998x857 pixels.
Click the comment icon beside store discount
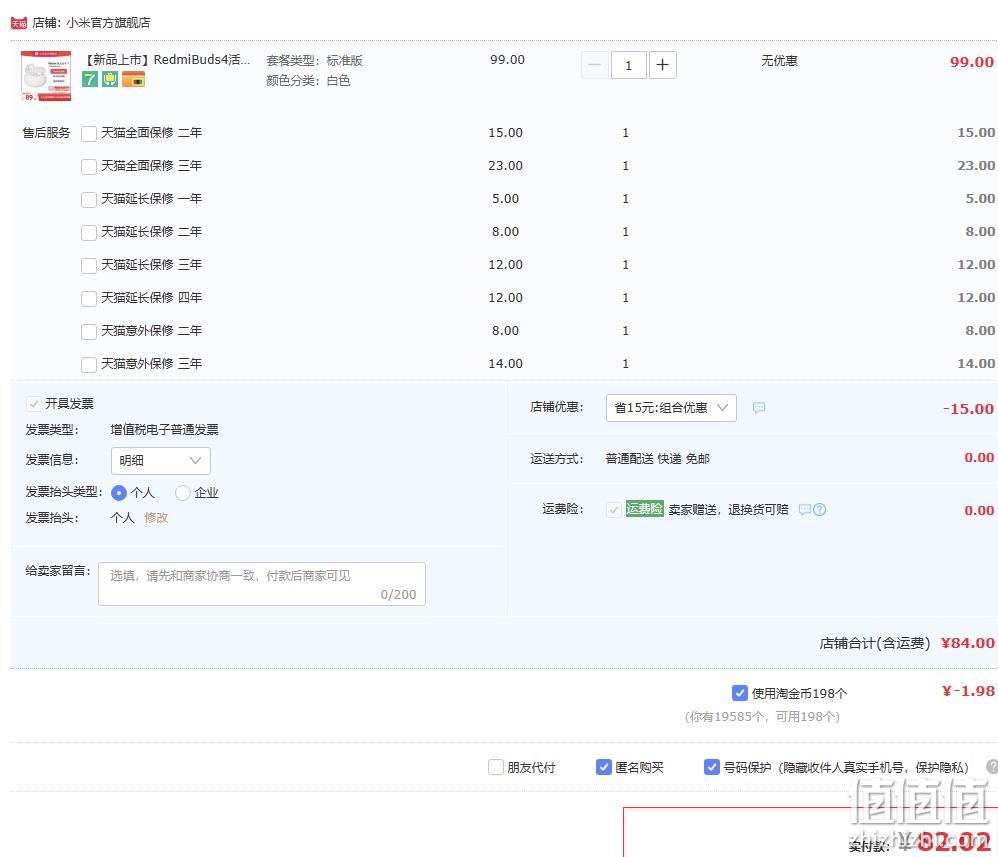pos(759,407)
